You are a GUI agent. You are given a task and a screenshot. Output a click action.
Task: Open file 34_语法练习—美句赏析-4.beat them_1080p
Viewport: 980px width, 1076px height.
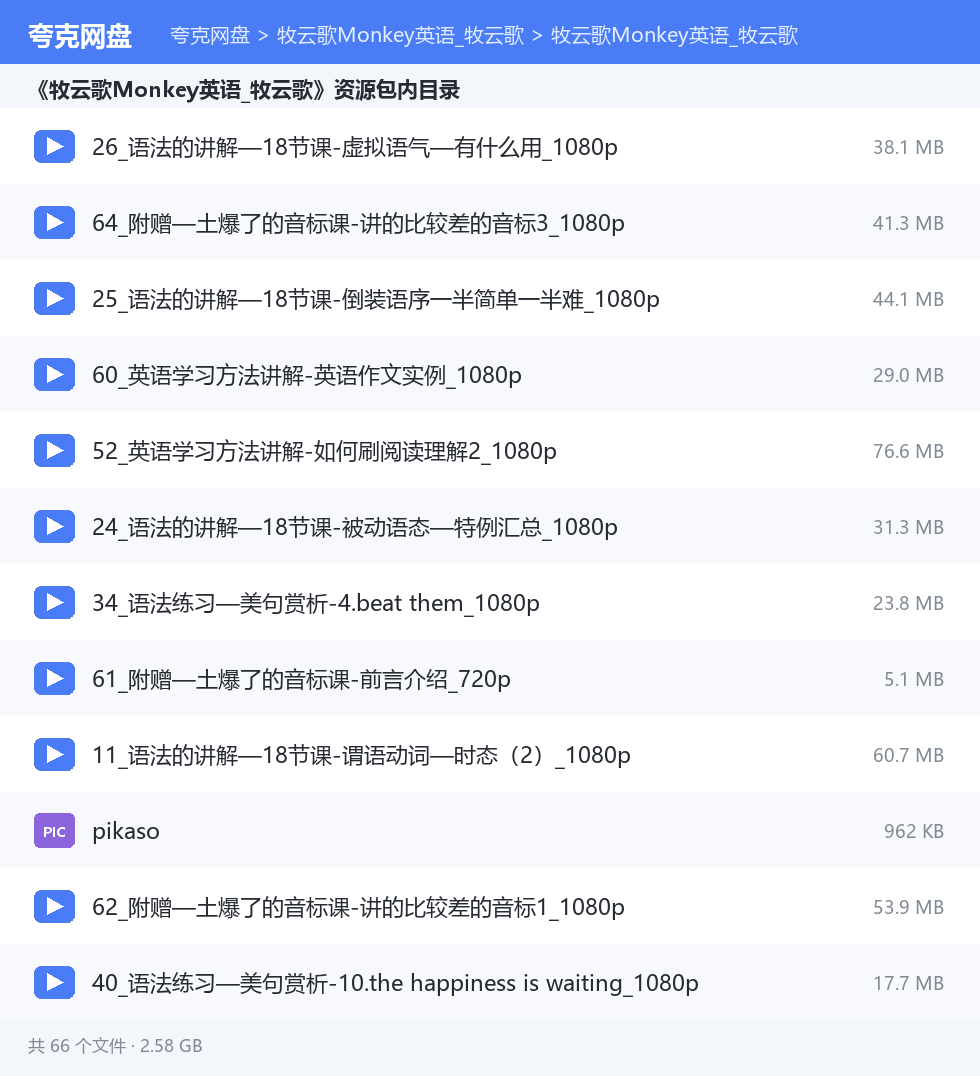316,603
